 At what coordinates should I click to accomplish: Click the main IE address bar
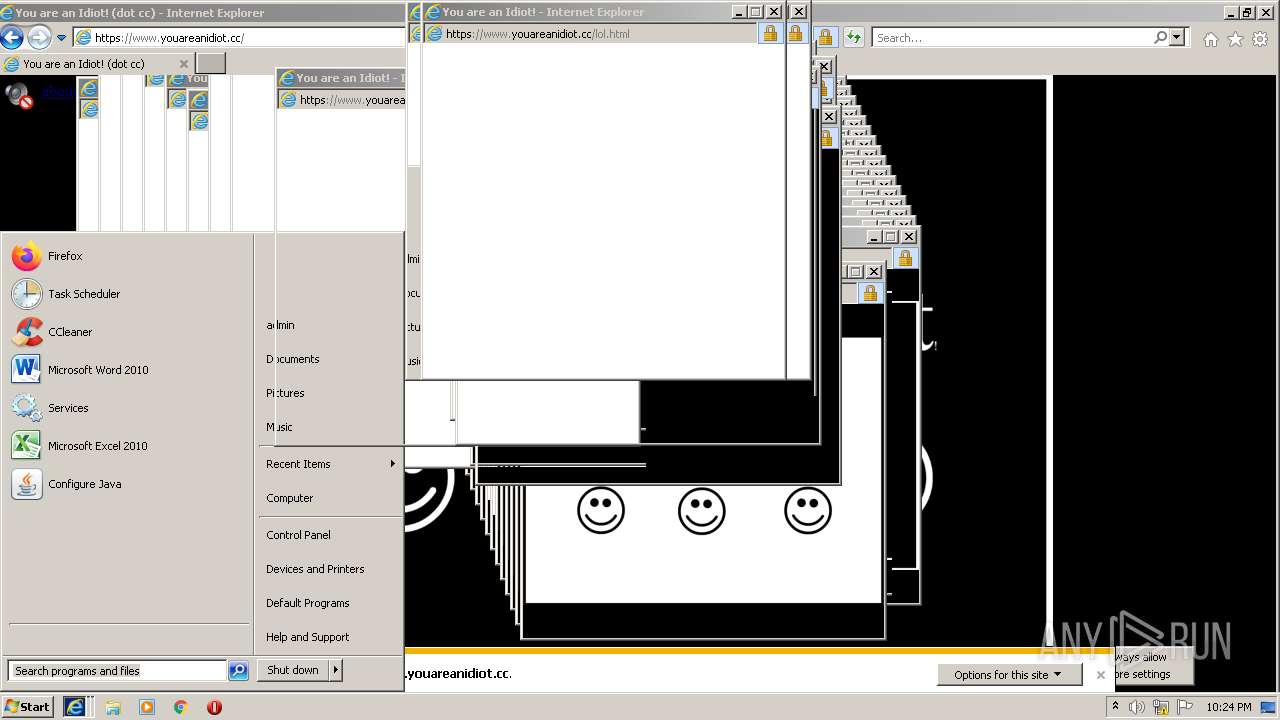tap(238, 38)
